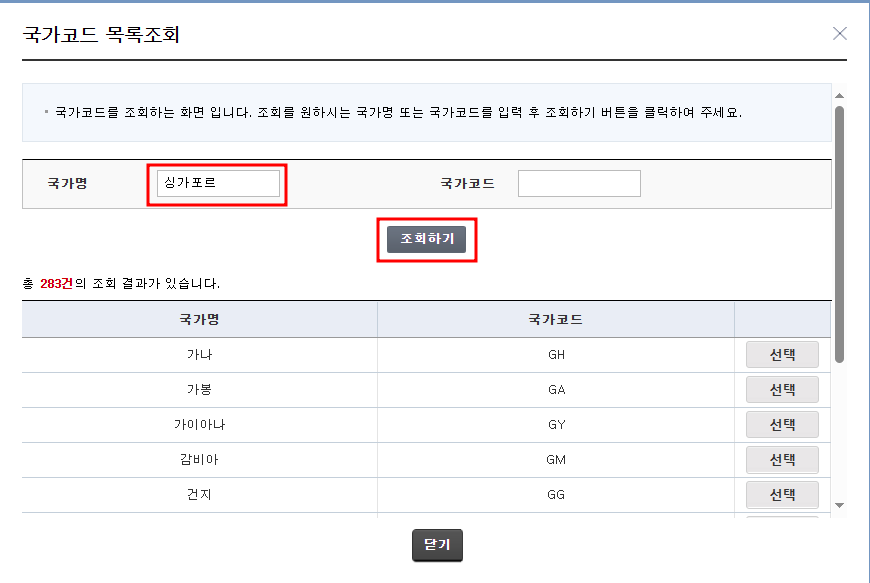Click the 국가명 table column header
This screenshot has height=583, width=870.
coord(197,319)
